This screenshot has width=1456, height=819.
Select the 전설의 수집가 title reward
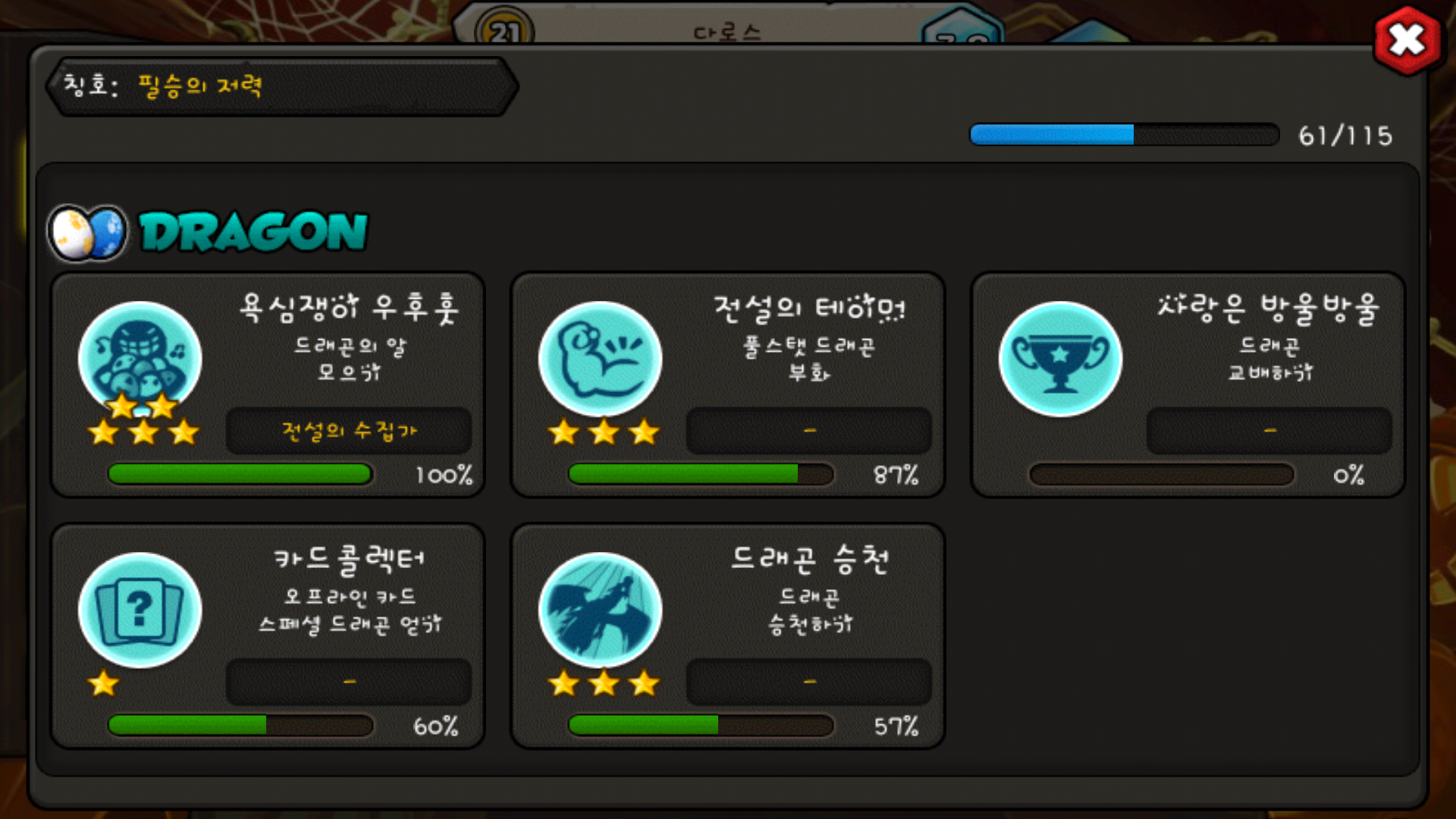(x=349, y=431)
